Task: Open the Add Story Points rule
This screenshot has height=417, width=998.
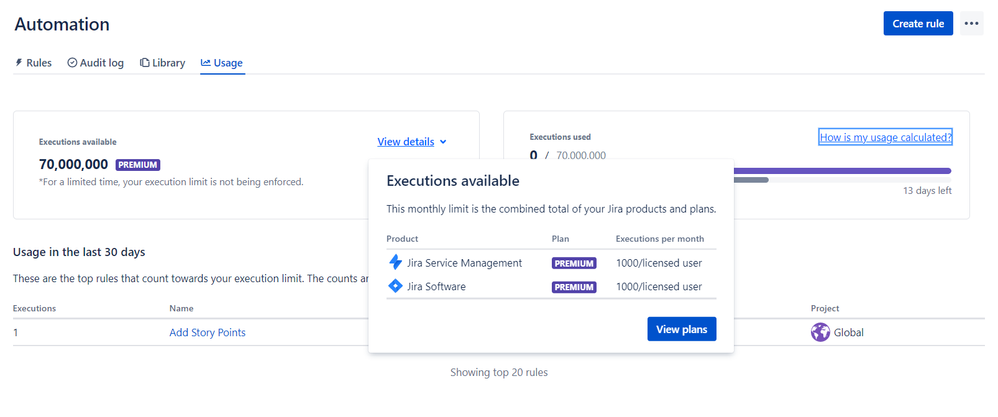Action: pyautogui.click(x=207, y=332)
